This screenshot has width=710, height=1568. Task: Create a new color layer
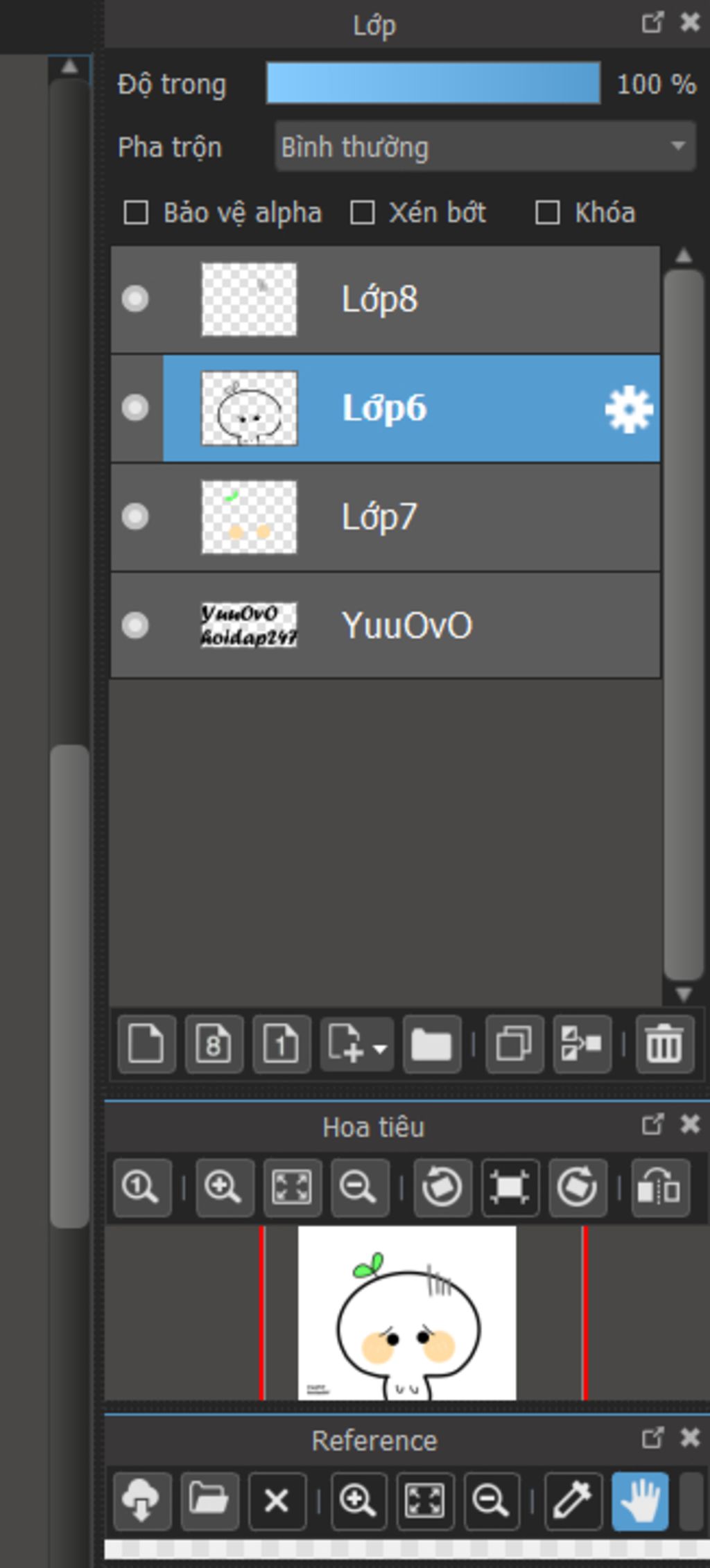[146, 1043]
